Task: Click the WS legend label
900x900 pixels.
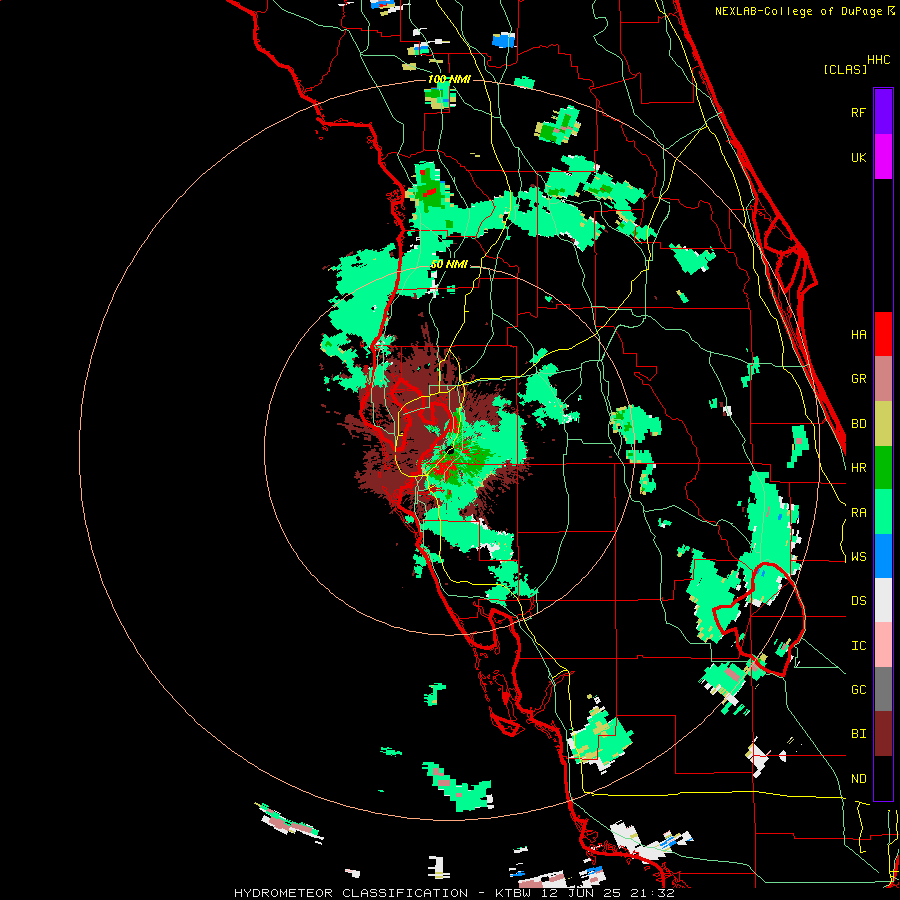Action: (x=858, y=557)
